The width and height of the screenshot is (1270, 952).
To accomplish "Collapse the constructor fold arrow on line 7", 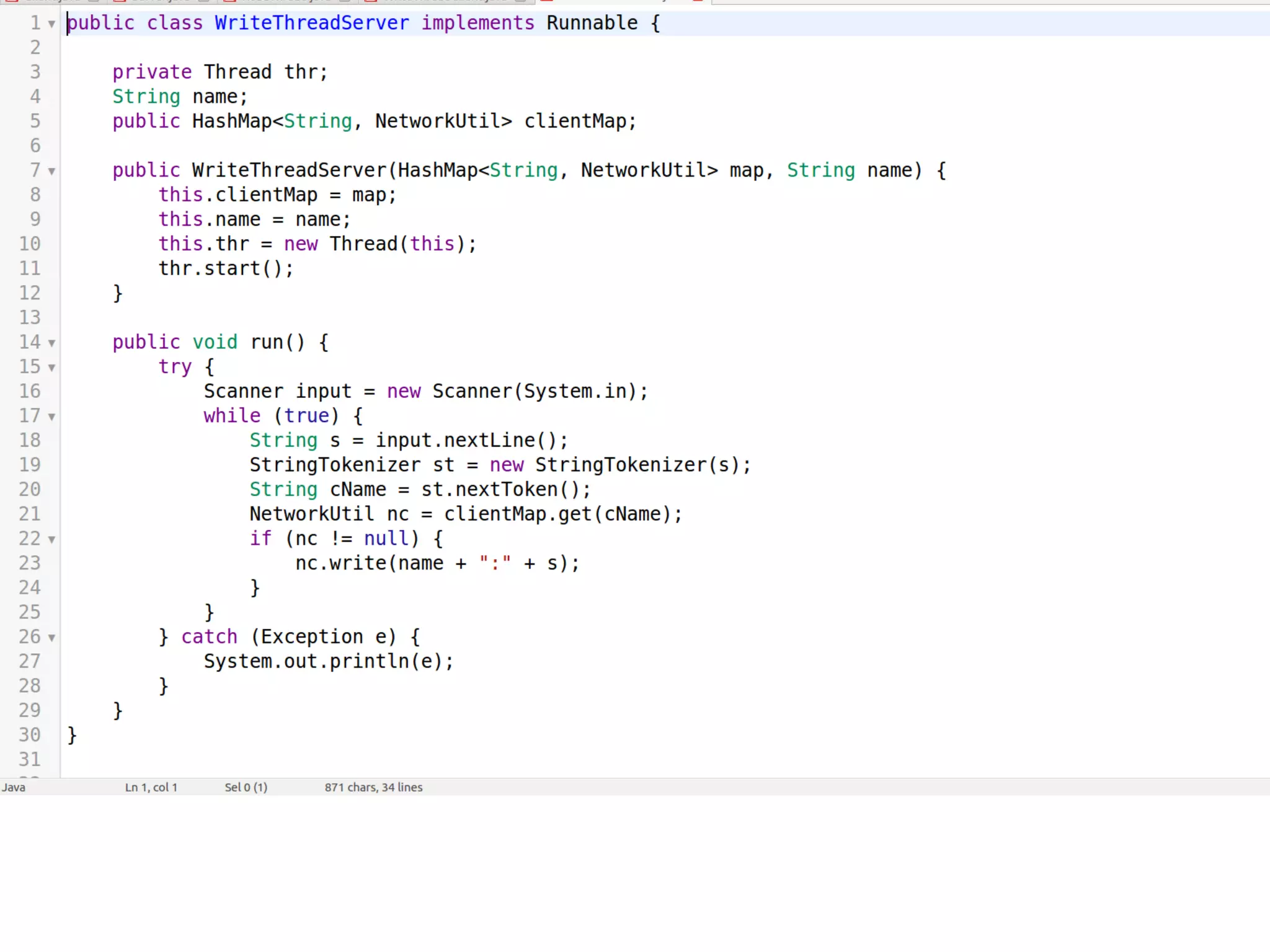I will (52, 171).
